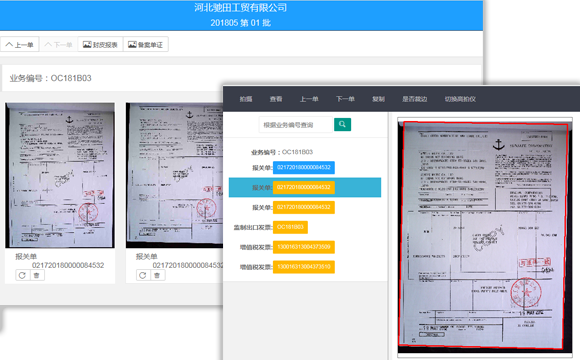This screenshot has width=580, height=360.
Task: Open 封皮报表 image button
Action: [100, 44]
